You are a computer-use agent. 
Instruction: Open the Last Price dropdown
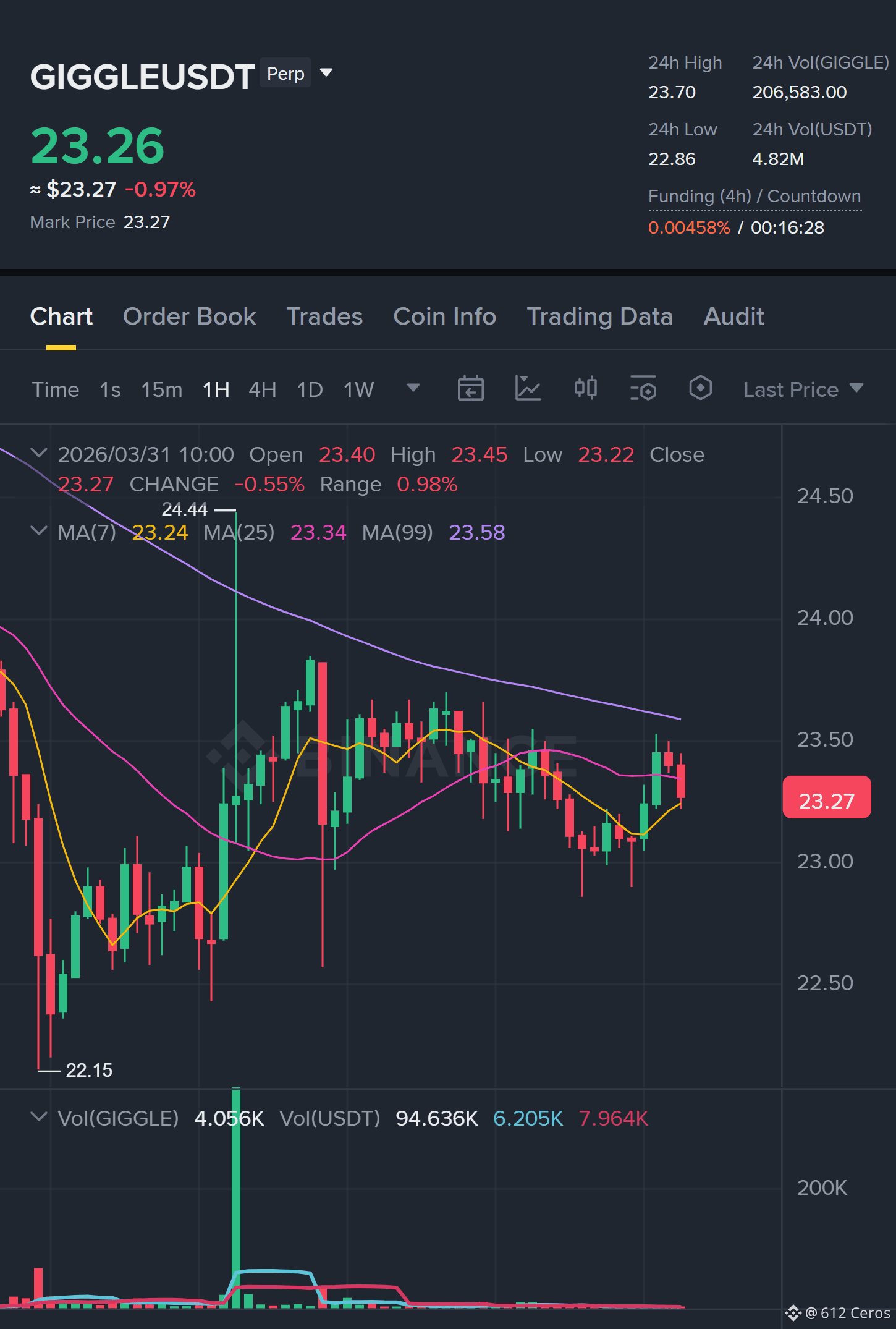(x=803, y=389)
